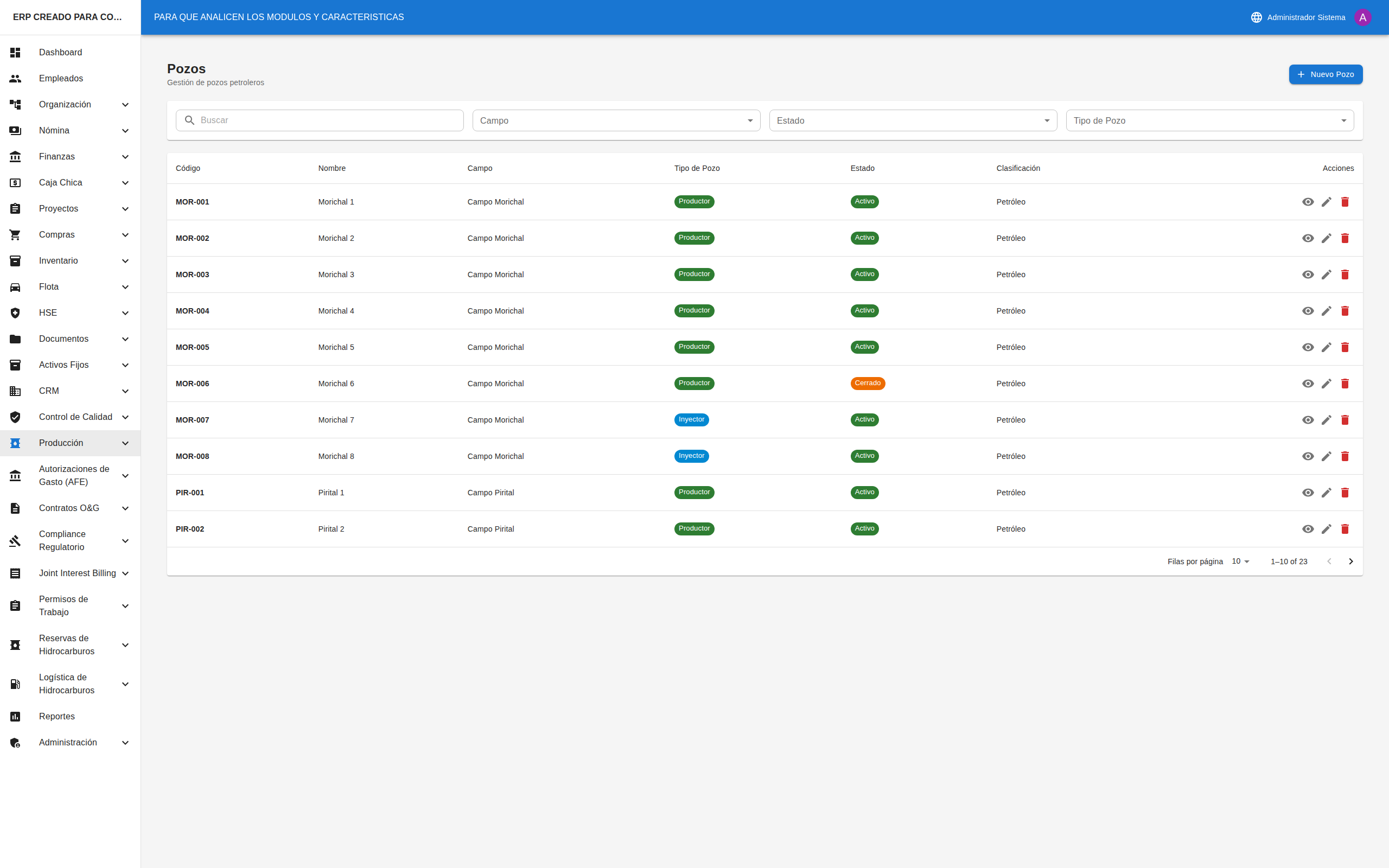Click the language globe icon in header
Viewport: 1389px width, 868px height.
point(1257,17)
